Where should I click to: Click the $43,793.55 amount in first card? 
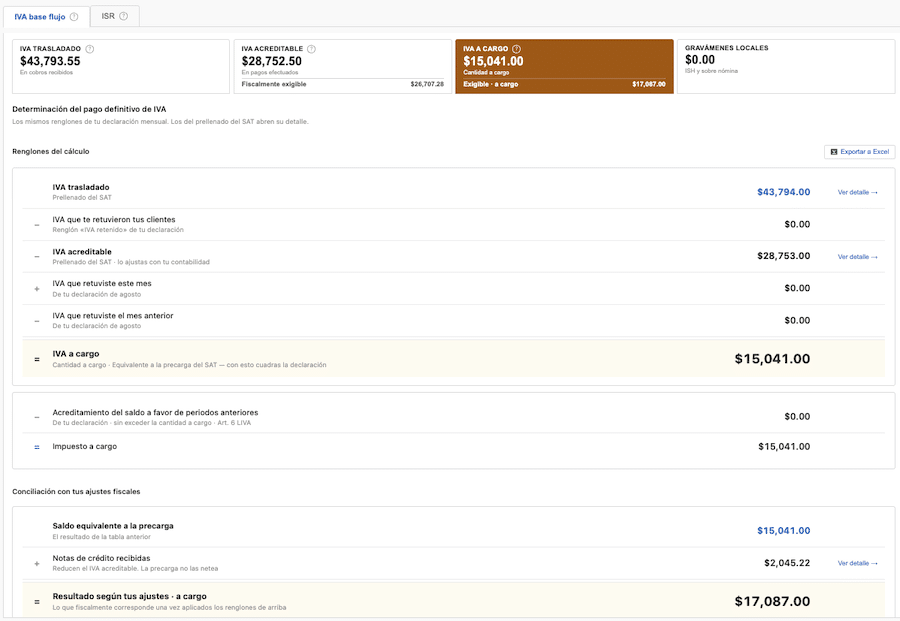click(x=50, y=61)
